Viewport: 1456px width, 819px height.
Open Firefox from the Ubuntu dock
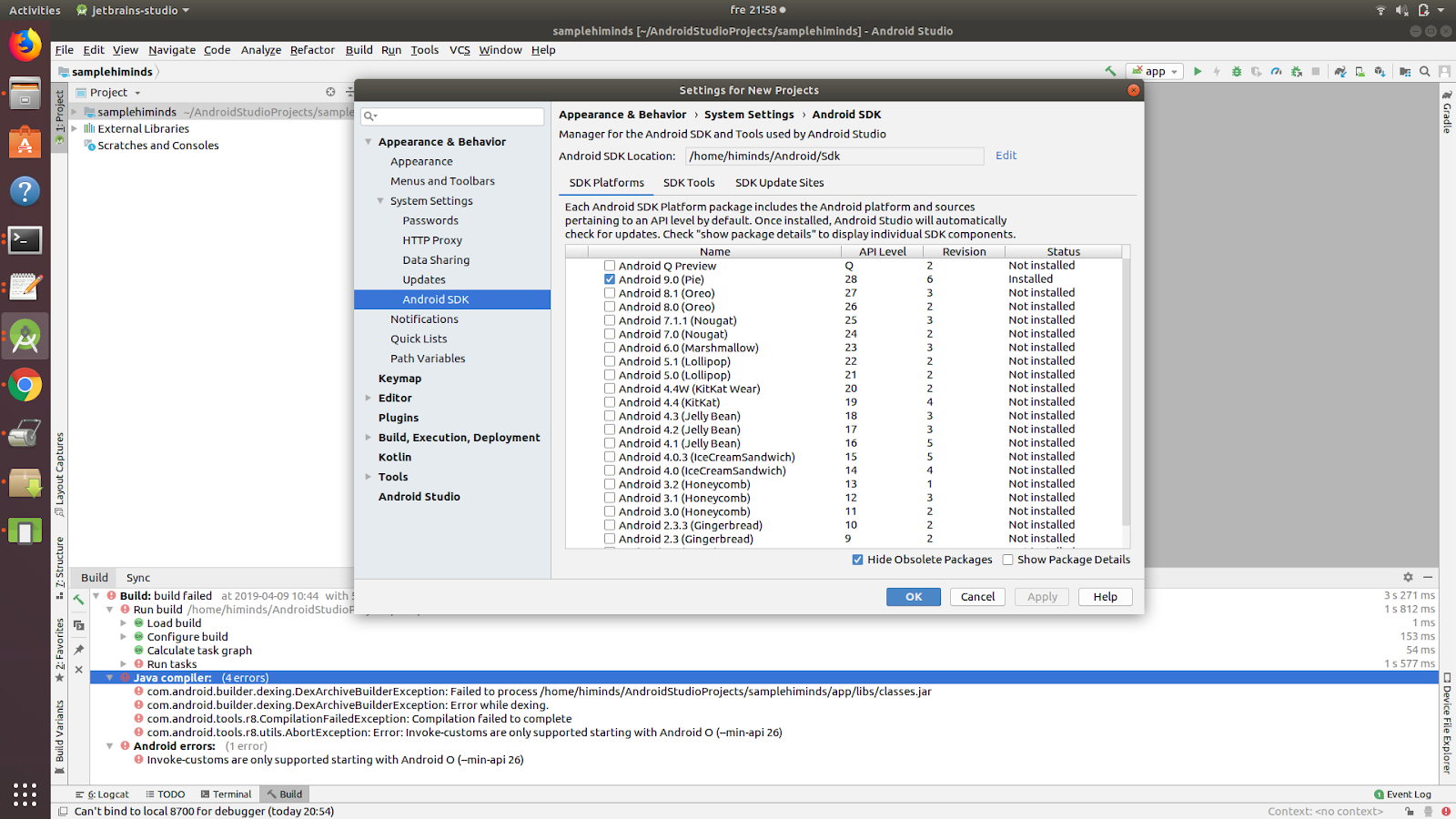[25, 45]
